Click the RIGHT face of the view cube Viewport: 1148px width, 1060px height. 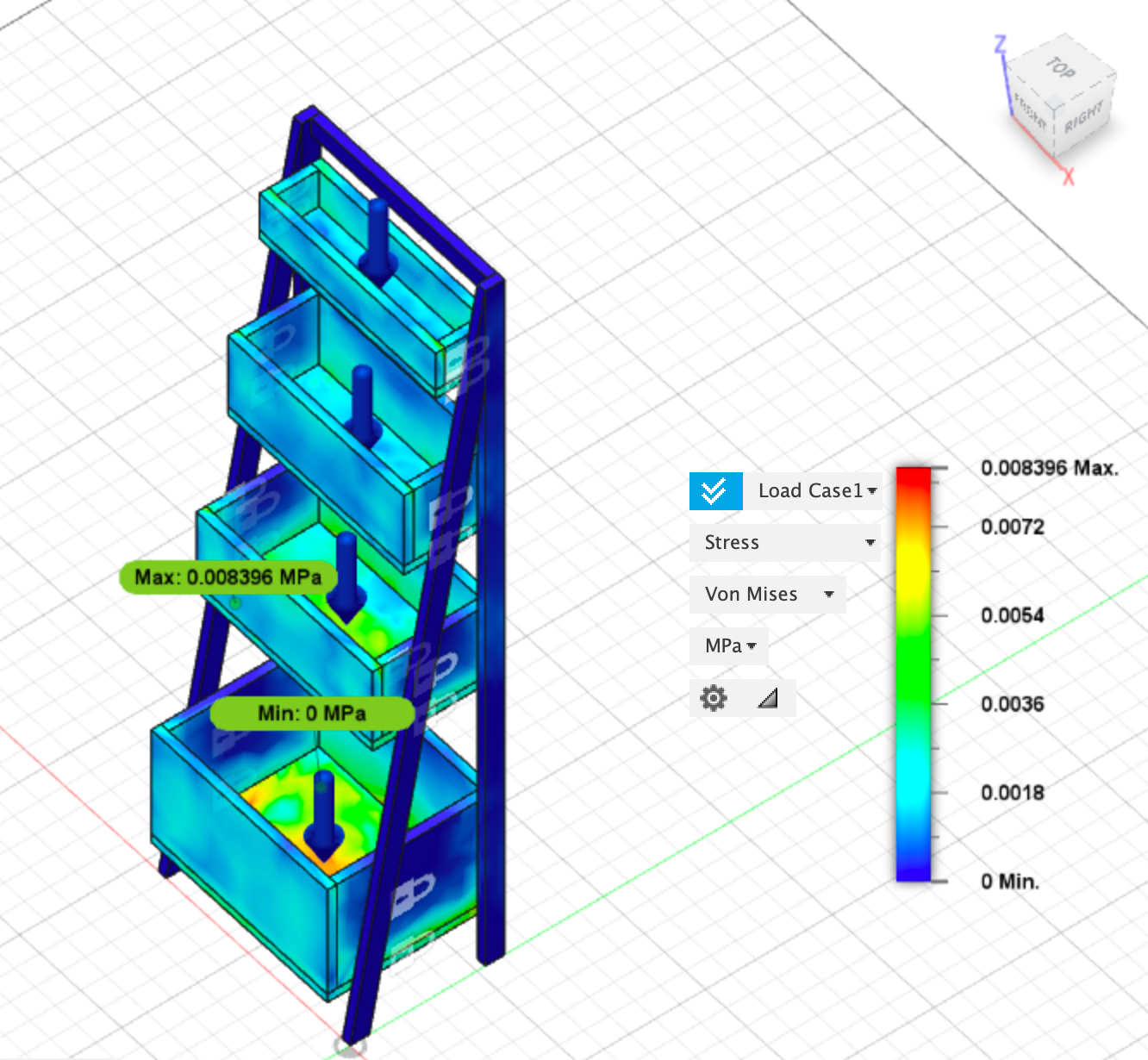point(1084,117)
